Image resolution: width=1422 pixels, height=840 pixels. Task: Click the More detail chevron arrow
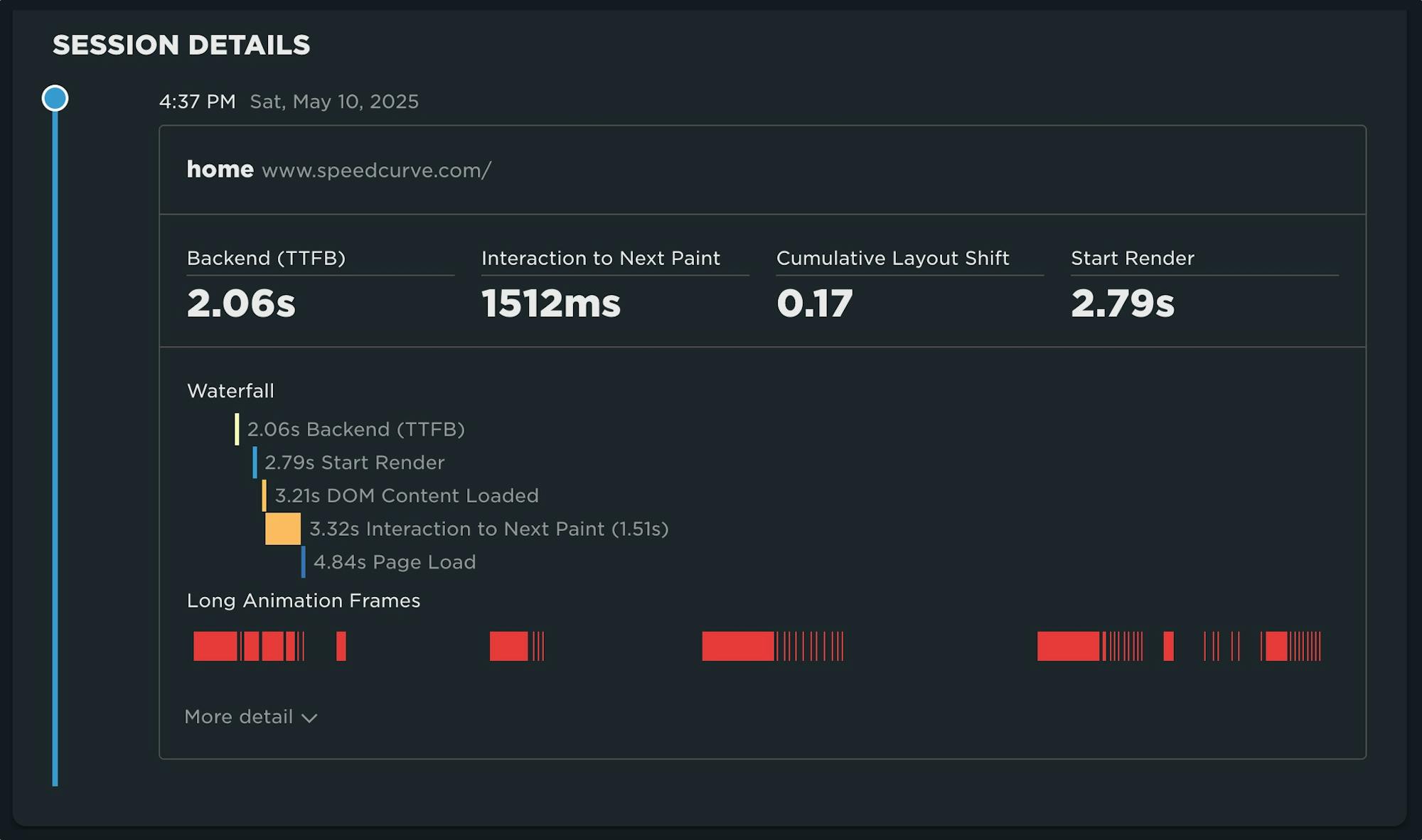coord(309,718)
